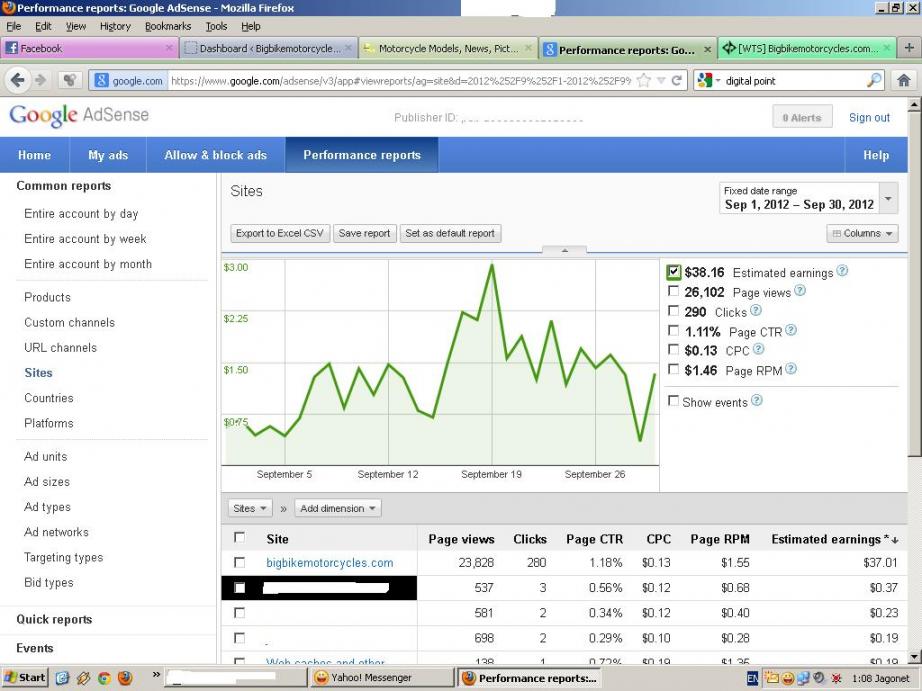Click the scrollbar down arrow
This screenshot has height=691, width=922.
[x=914, y=657]
